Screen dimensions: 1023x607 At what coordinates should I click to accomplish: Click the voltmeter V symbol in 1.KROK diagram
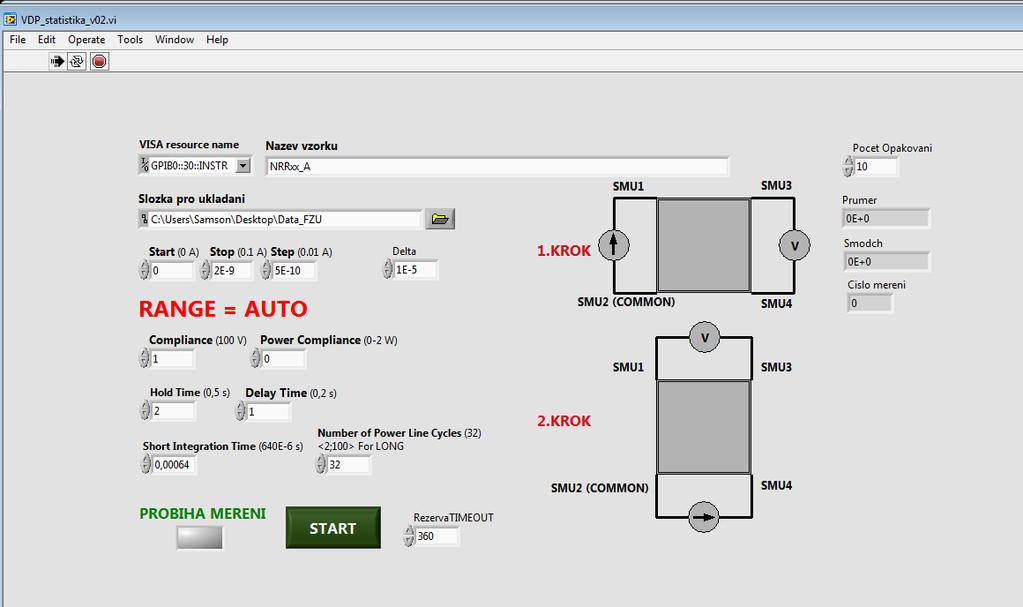[x=794, y=245]
